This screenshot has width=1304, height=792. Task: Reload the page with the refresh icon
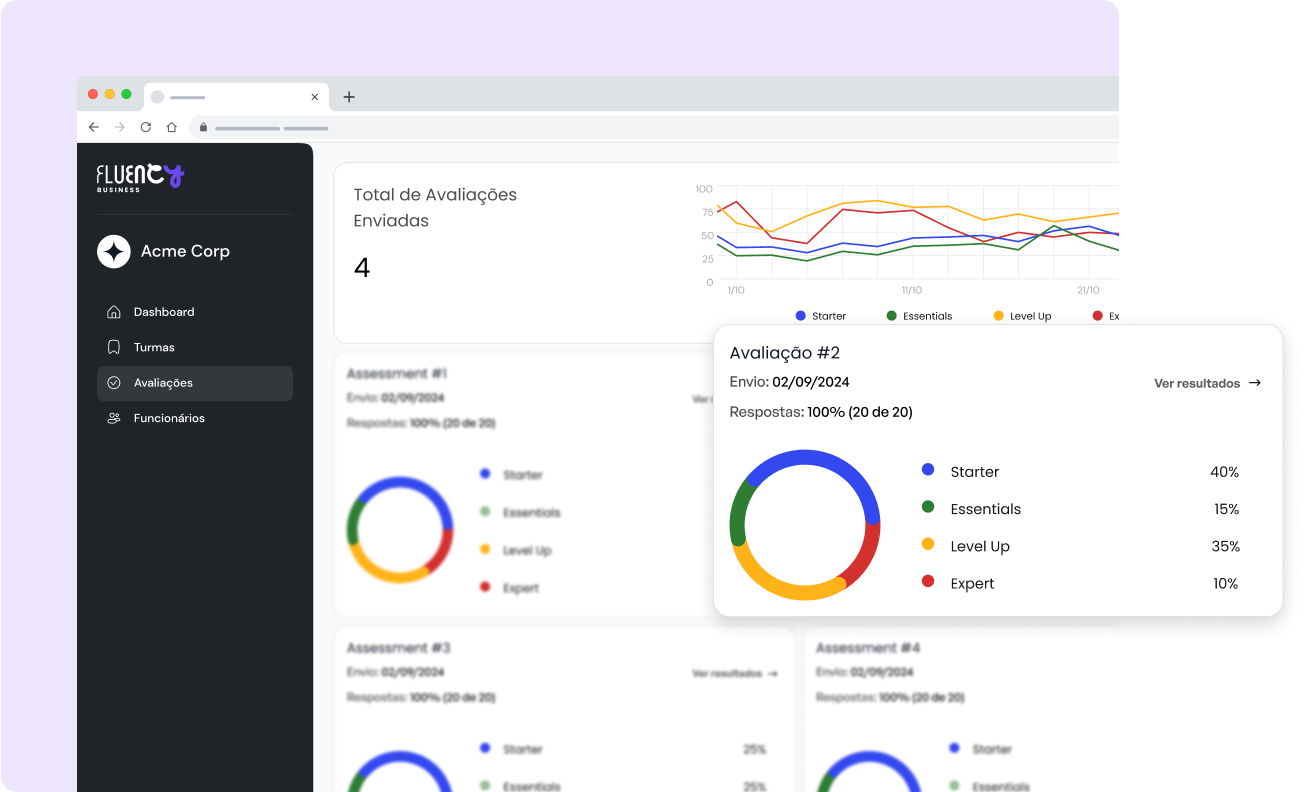146,127
